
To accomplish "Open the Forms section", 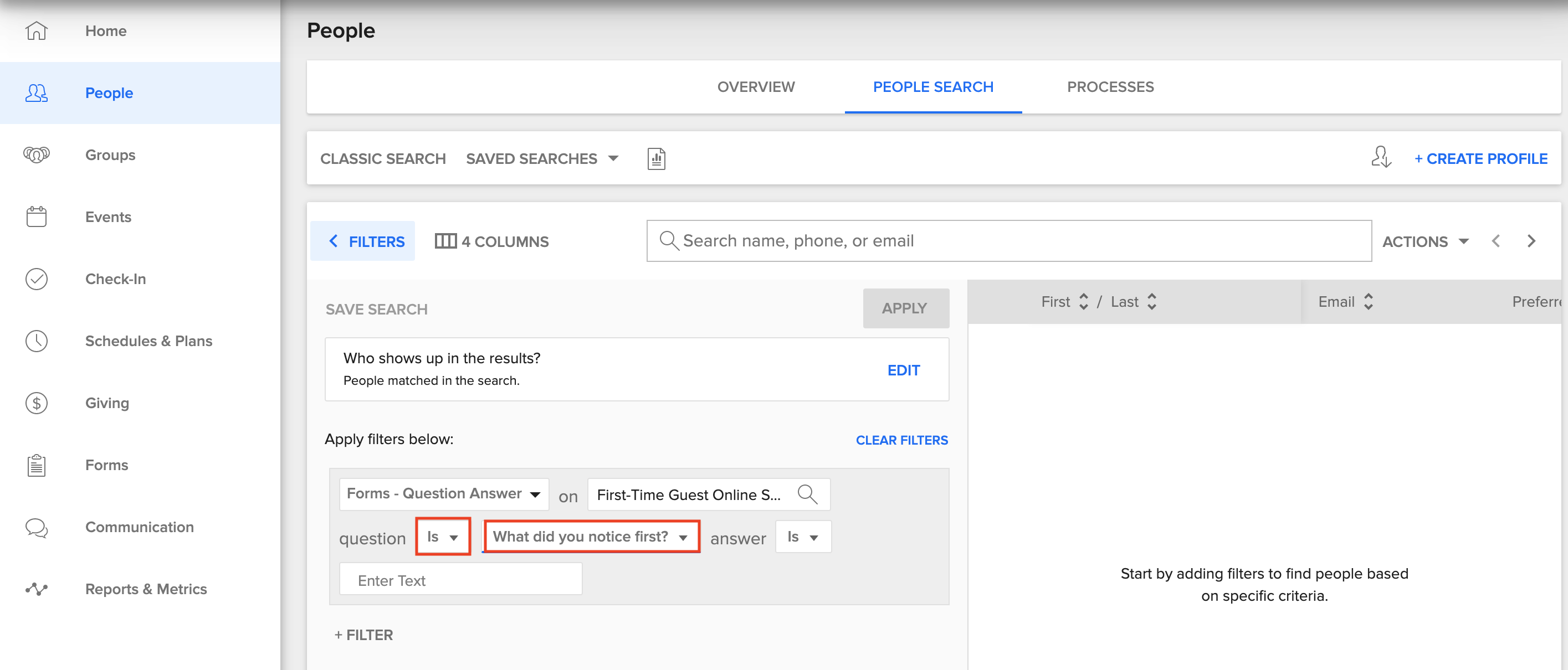I will (106, 465).
